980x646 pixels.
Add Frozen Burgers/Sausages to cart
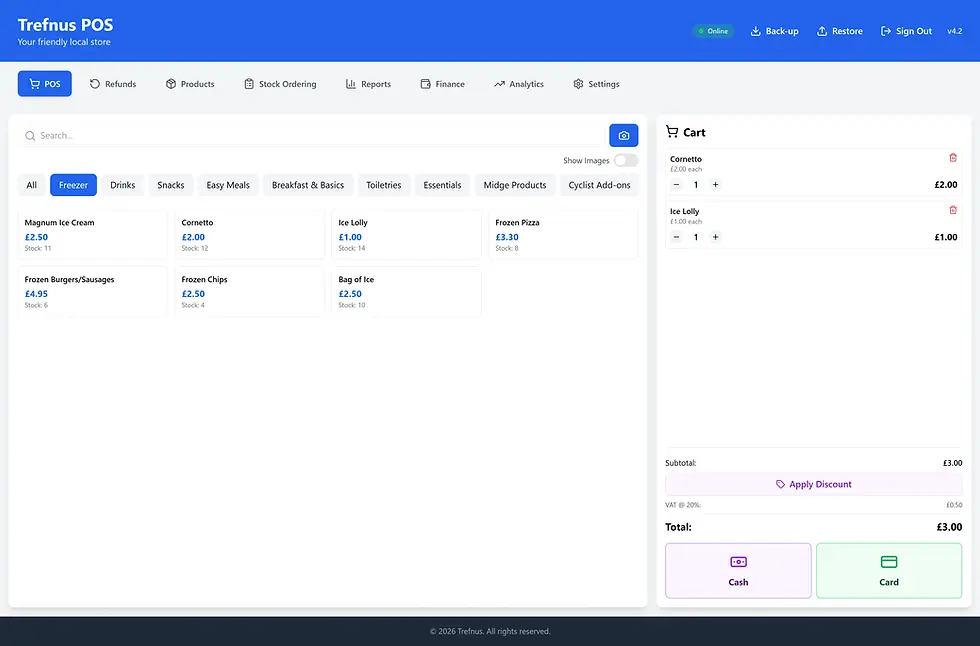(92, 291)
